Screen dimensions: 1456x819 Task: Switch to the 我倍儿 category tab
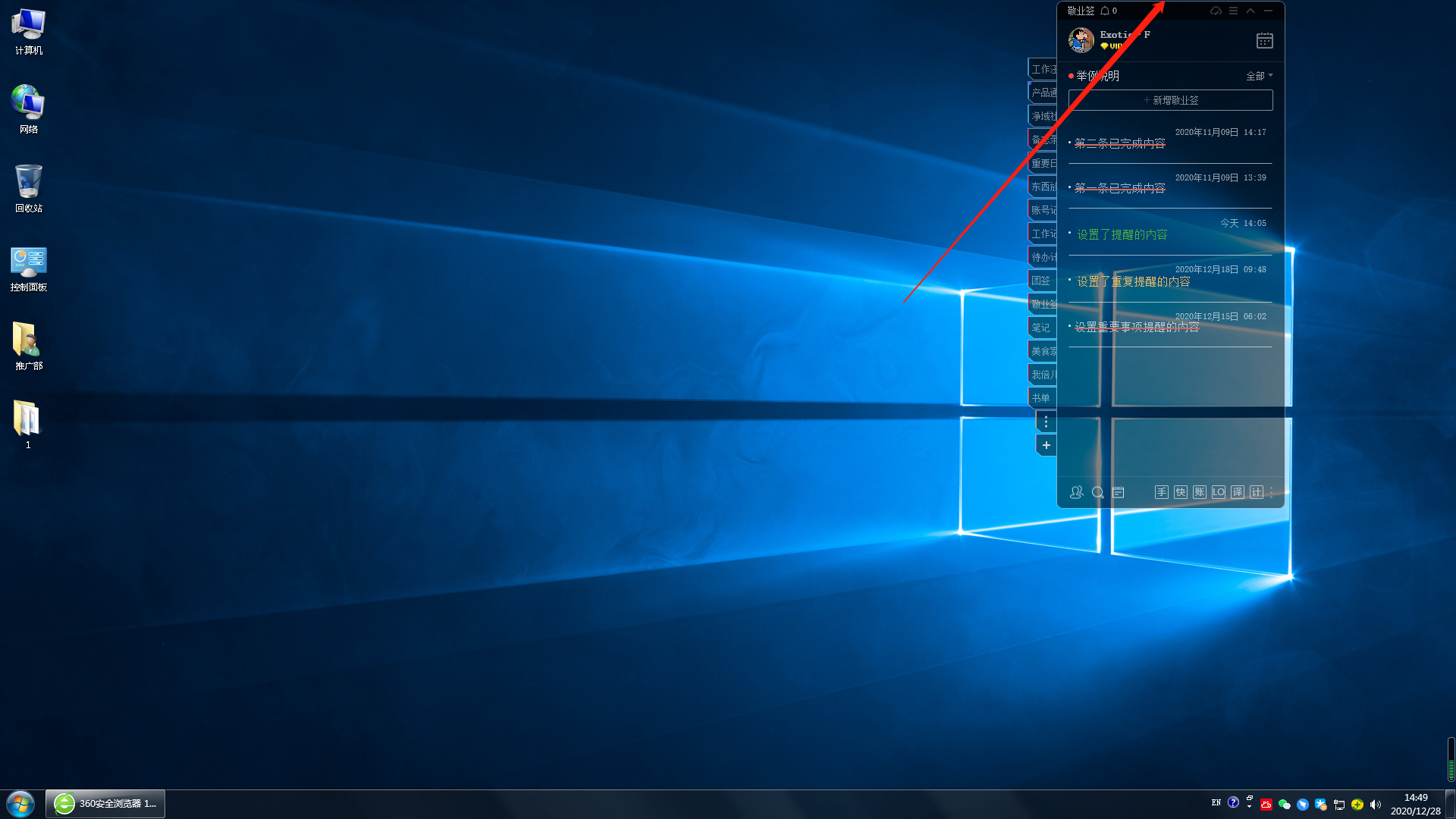click(x=1043, y=375)
